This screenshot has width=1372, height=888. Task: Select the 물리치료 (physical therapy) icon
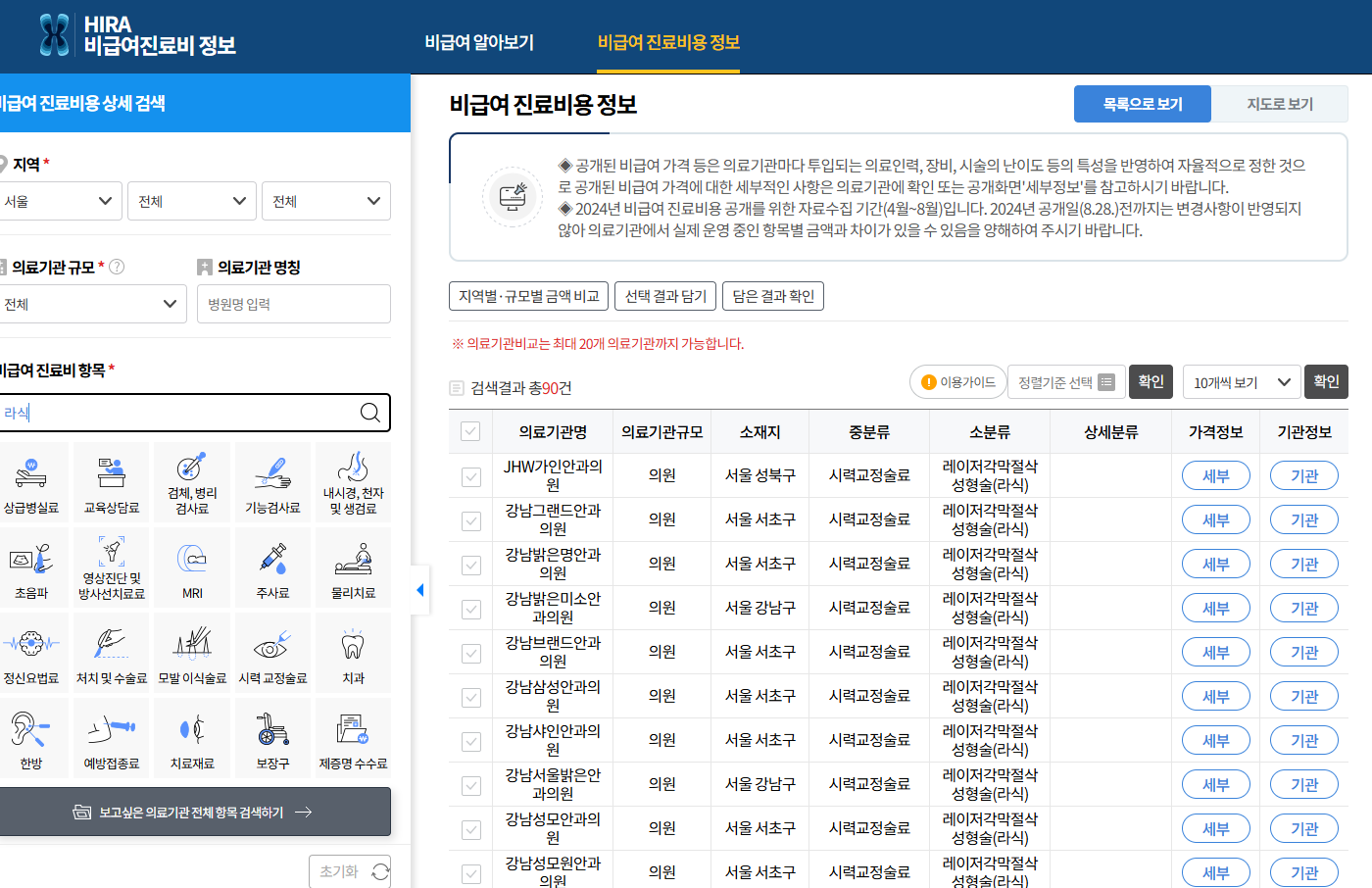pos(352,567)
